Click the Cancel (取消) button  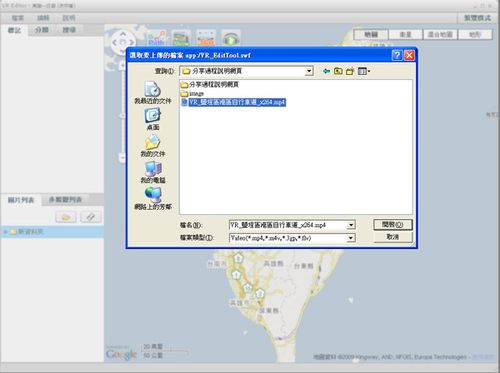[x=393, y=237]
